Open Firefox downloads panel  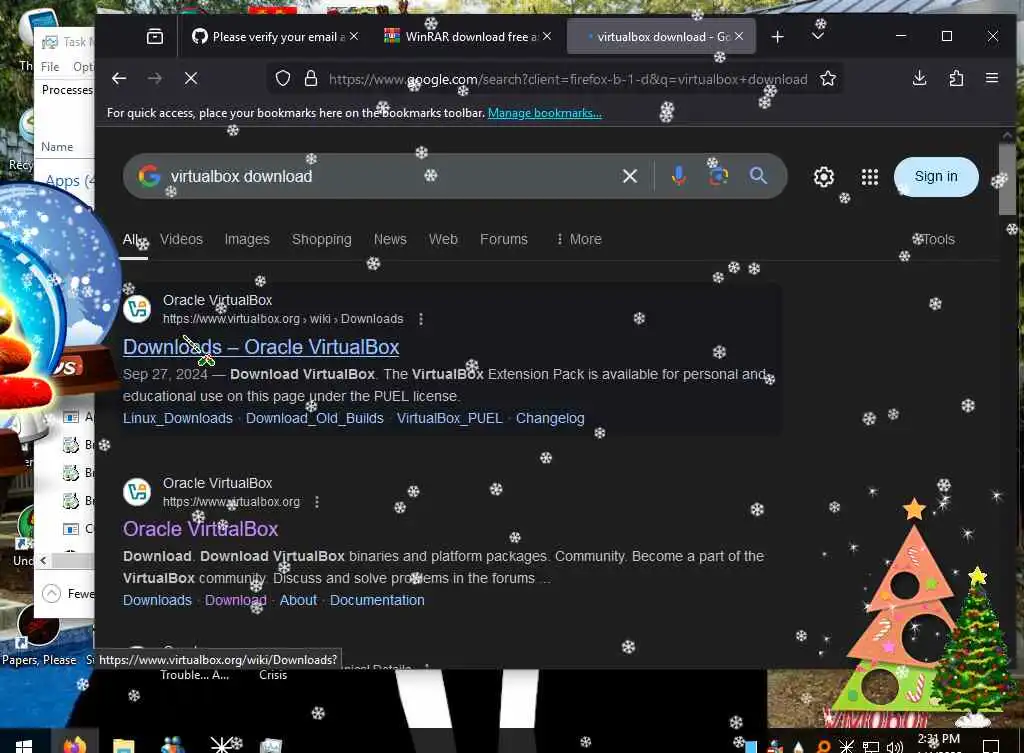pos(920,78)
